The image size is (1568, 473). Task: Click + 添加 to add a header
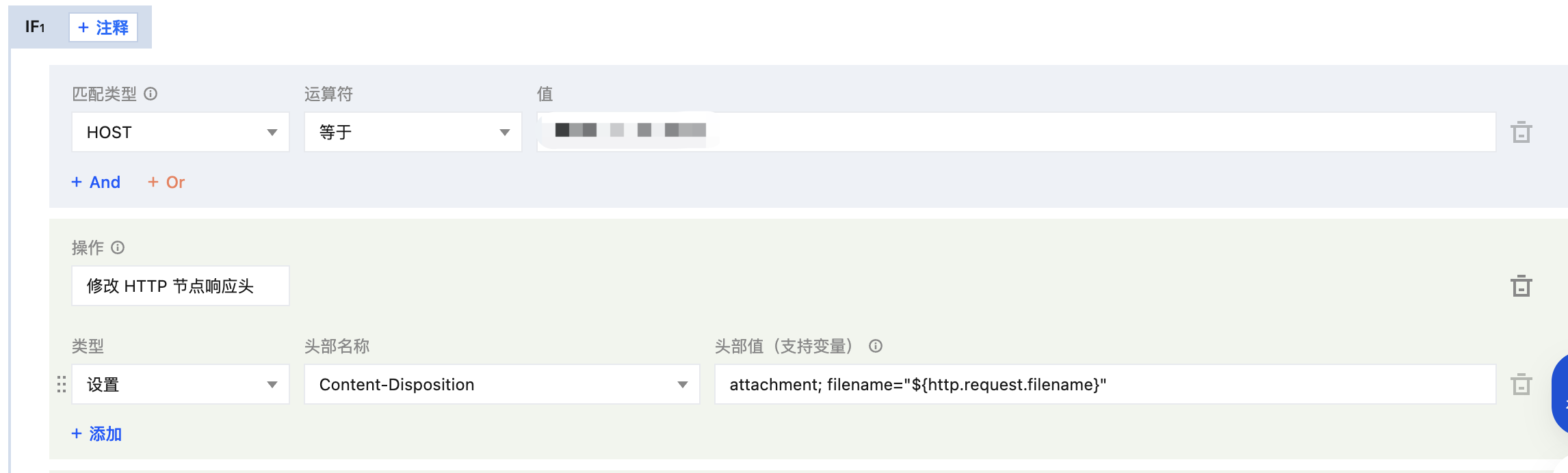pos(97,433)
